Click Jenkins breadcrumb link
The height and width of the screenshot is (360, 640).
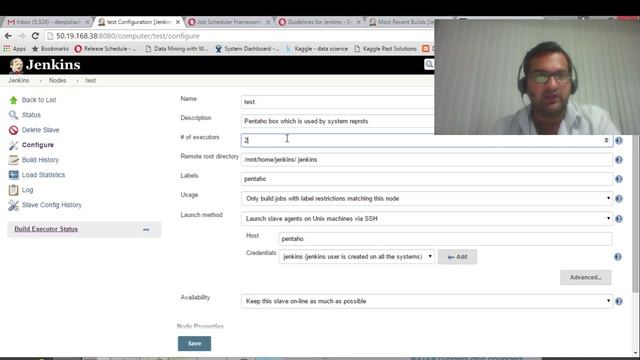coord(19,80)
